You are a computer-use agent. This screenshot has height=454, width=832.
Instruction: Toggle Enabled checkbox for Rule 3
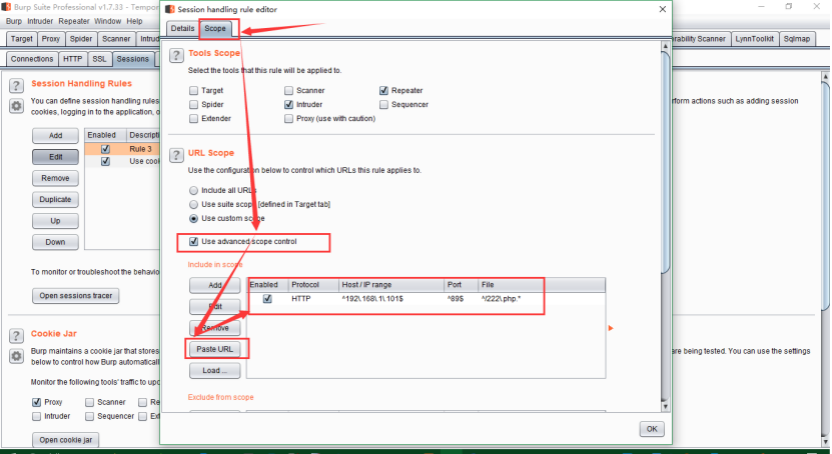(106, 149)
